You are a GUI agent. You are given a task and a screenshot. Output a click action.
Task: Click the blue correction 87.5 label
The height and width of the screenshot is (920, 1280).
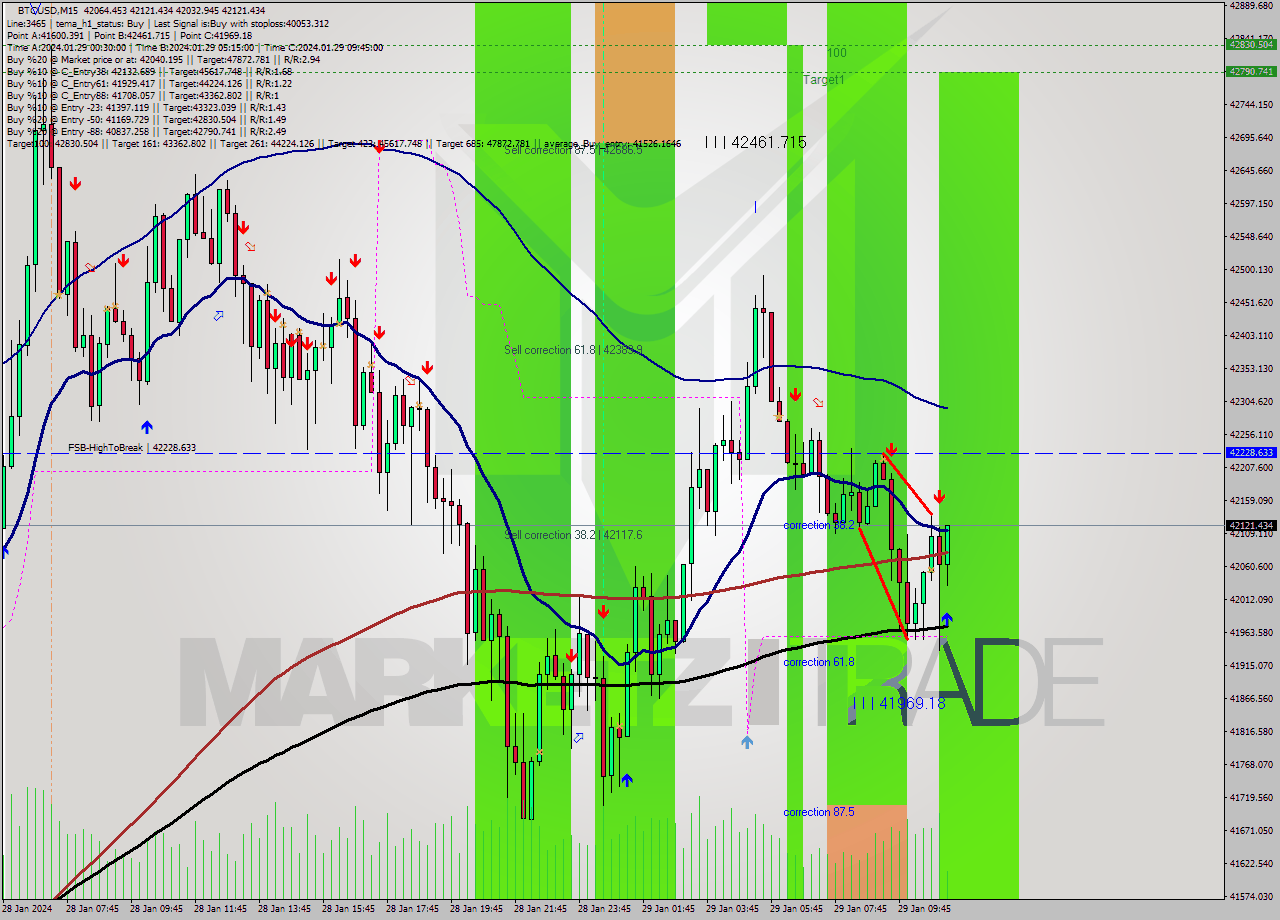click(x=819, y=812)
